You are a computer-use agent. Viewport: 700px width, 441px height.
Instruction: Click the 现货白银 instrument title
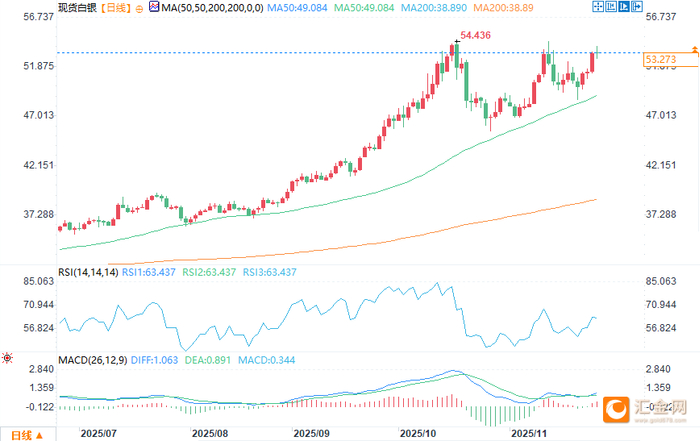[x=77, y=8]
